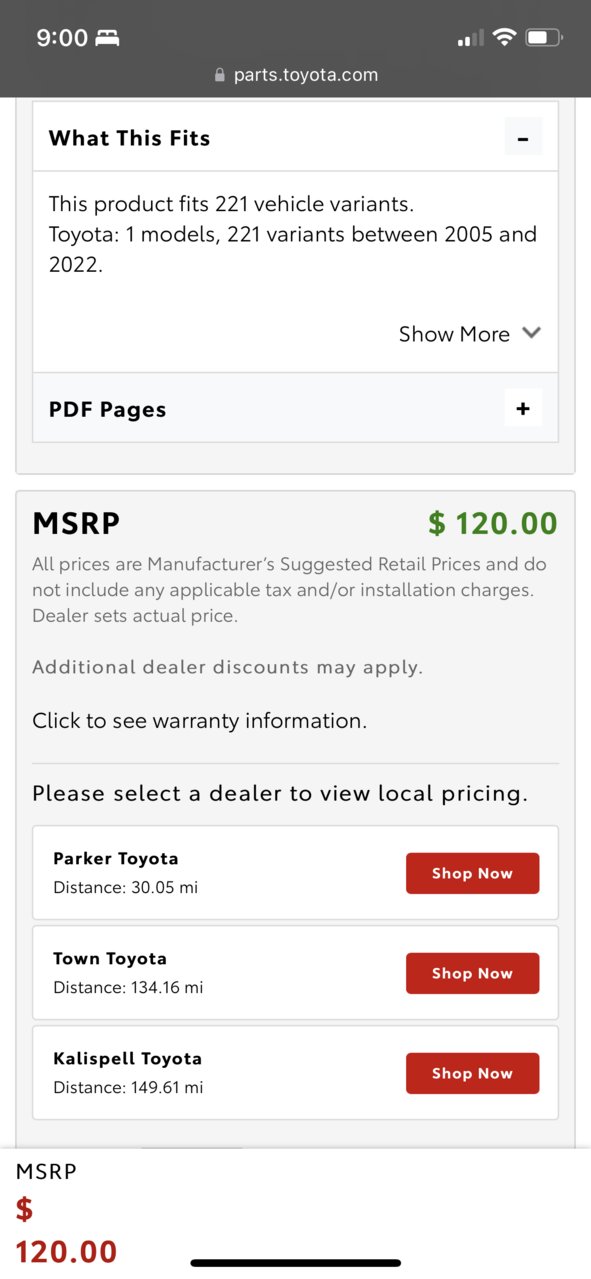Tap the sleep focus bed icon
Image resolution: width=591 pixels, height=1279 pixels.
point(107,38)
